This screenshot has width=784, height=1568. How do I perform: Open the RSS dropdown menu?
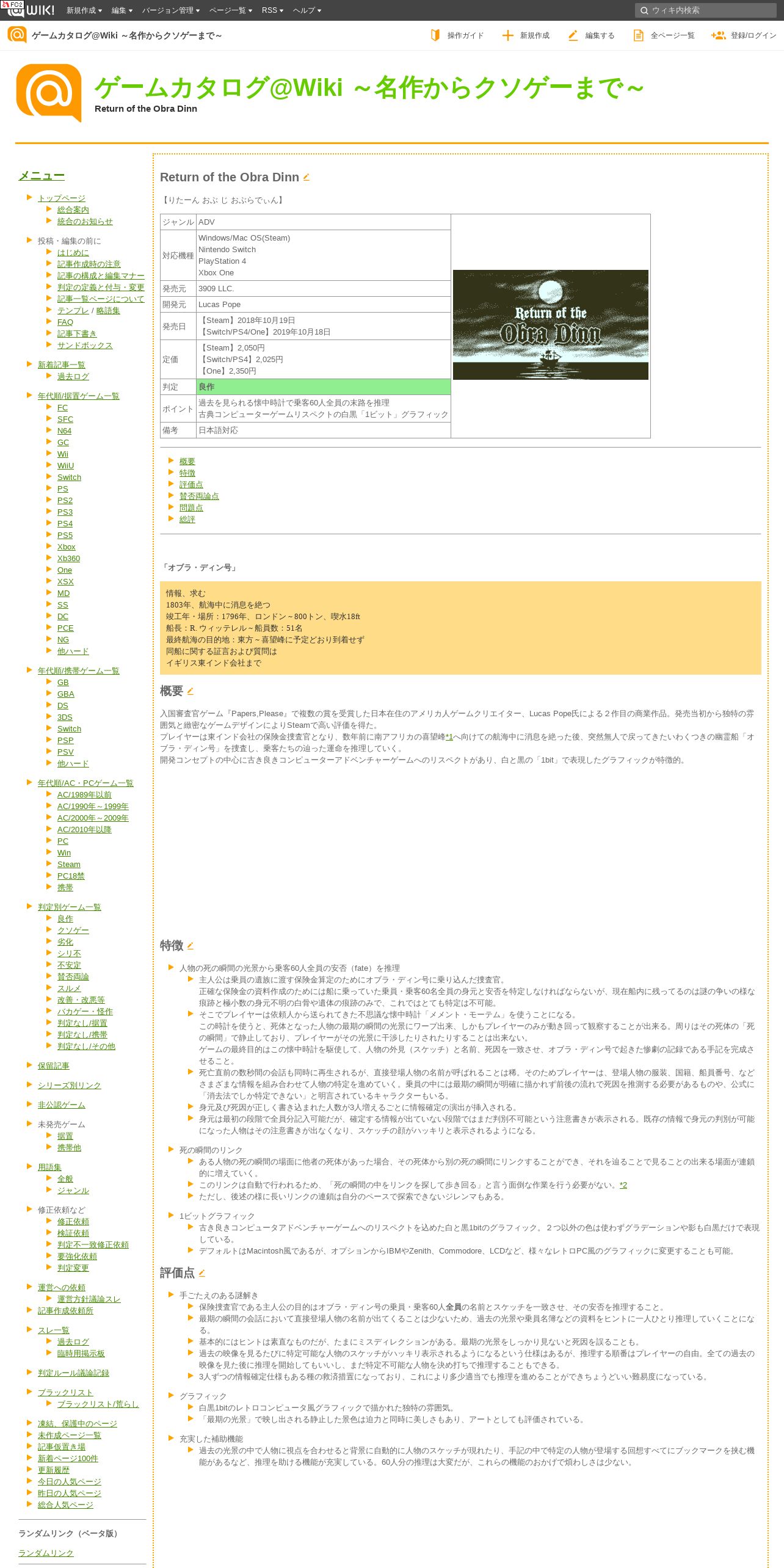tap(272, 10)
